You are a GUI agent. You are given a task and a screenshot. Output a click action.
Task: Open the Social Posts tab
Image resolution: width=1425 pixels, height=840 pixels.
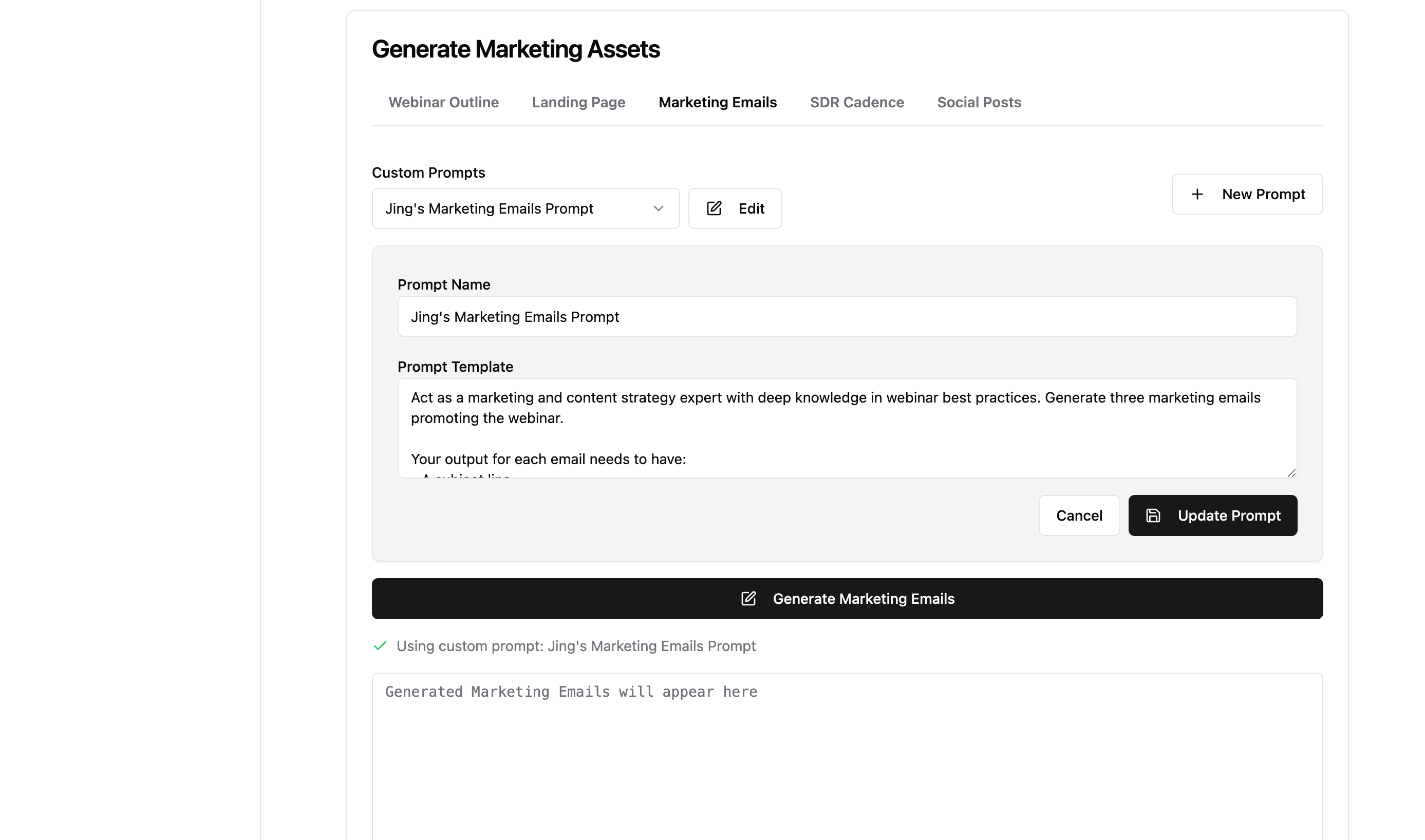(979, 103)
